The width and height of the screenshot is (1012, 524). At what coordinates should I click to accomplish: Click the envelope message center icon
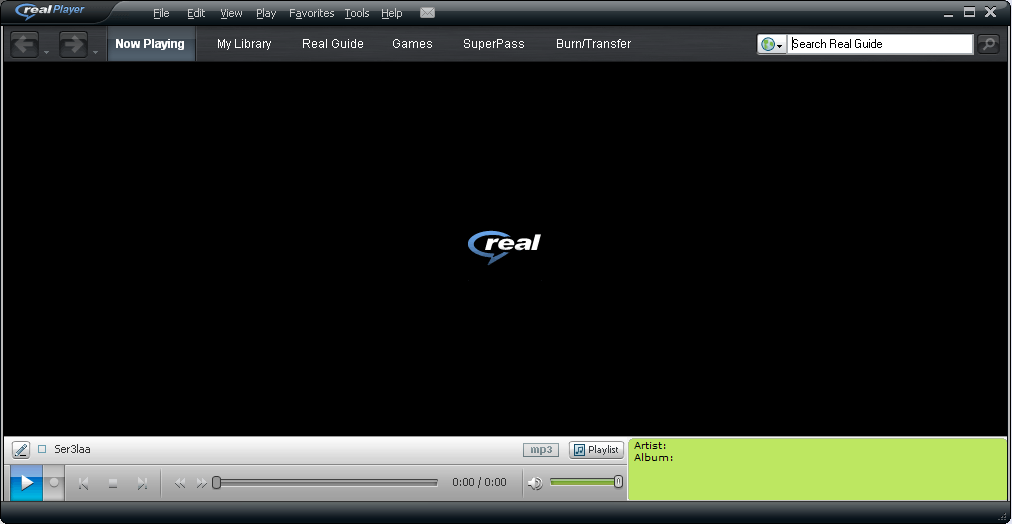tap(427, 13)
